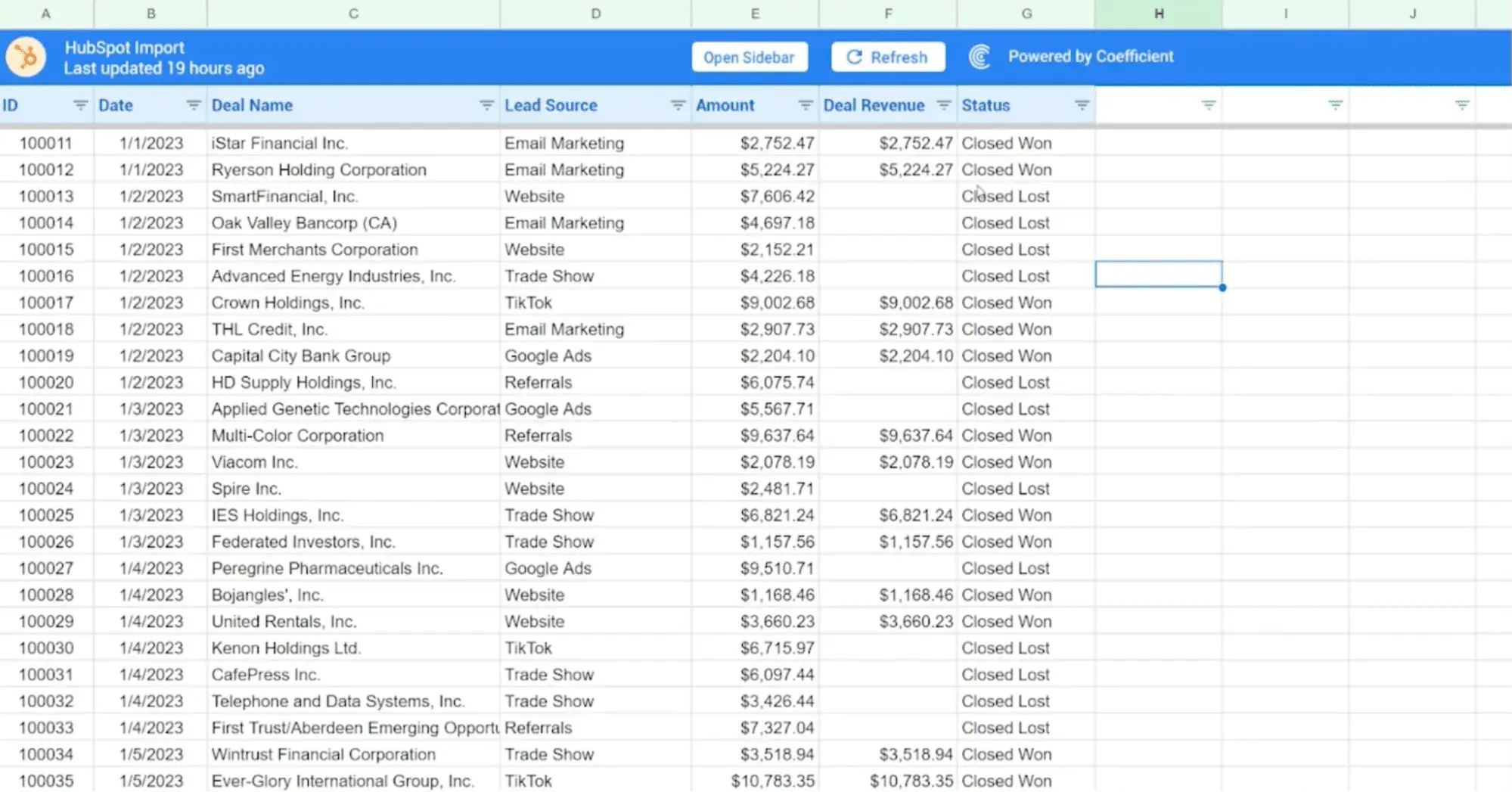This screenshot has width=1512, height=792.
Task: Select column header H
Action: tap(1158, 14)
